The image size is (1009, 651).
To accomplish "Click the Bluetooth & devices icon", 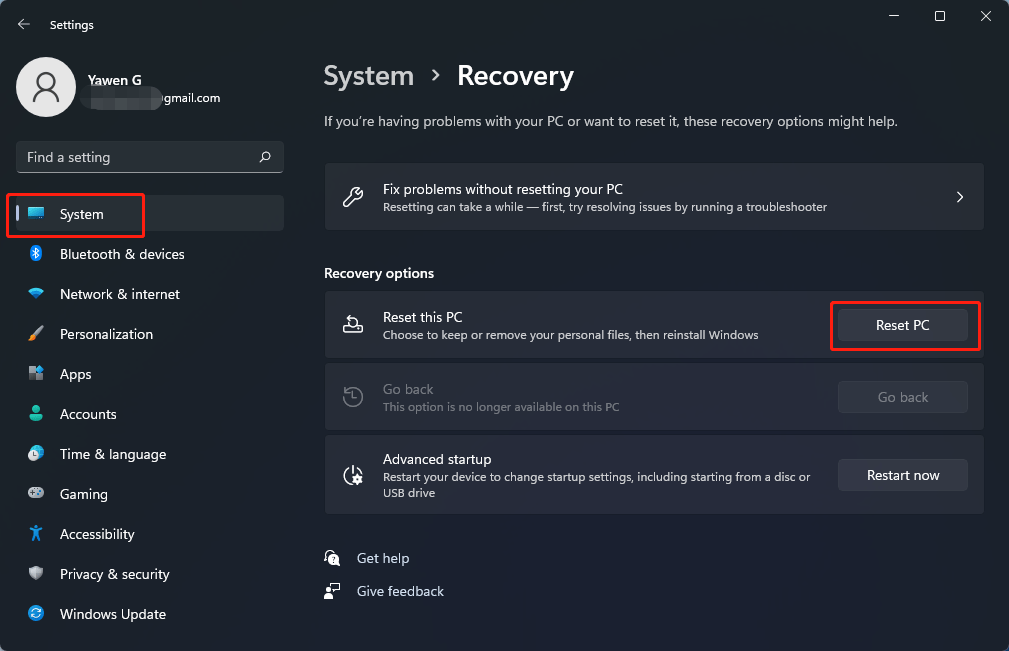I will [36, 254].
